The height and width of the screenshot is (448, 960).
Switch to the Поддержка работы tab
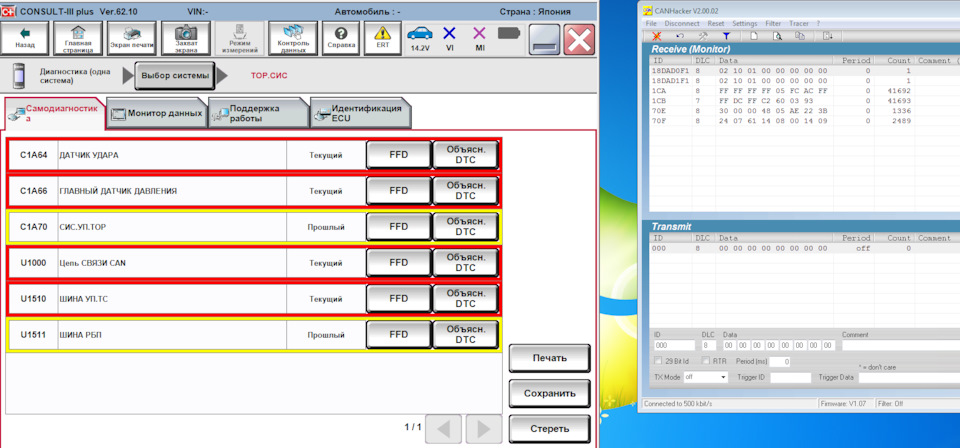point(258,113)
